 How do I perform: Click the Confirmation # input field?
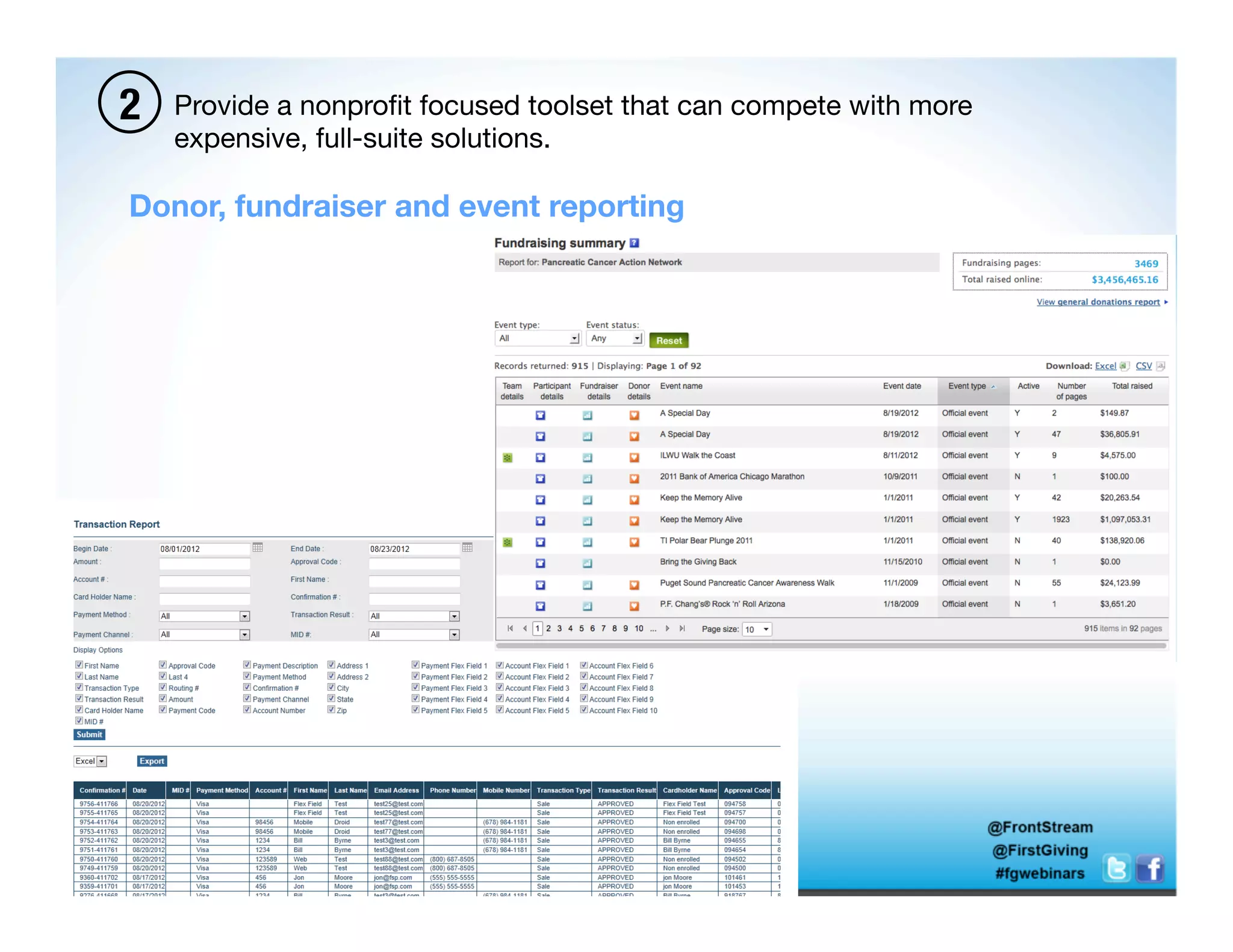[x=414, y=599]
